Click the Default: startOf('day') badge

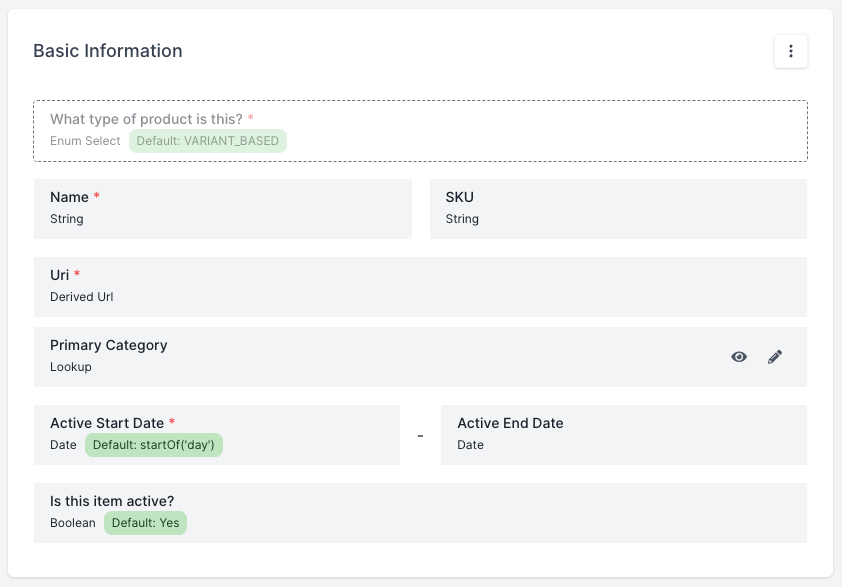[154, 445]
